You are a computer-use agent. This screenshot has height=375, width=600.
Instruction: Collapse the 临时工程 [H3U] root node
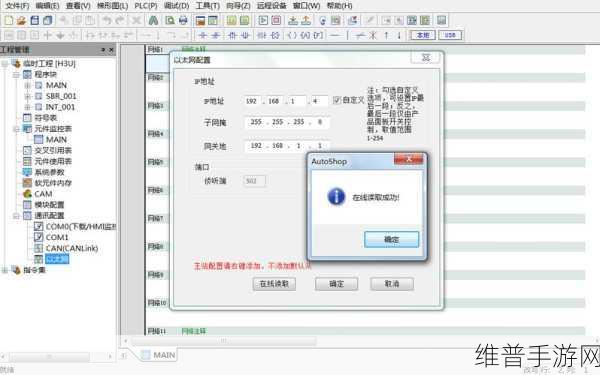(5, 64)
